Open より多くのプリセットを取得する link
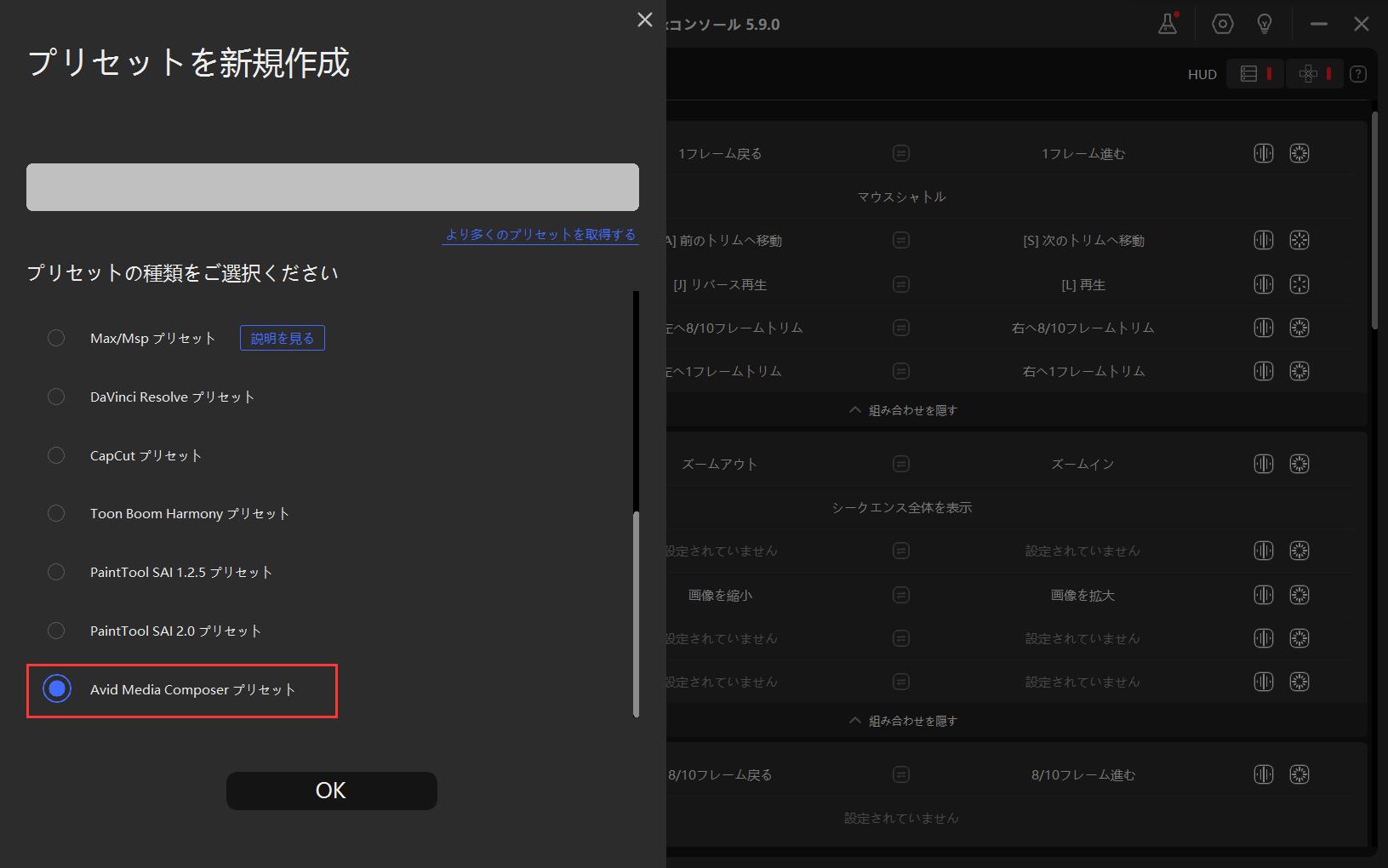 coord(540,234)
